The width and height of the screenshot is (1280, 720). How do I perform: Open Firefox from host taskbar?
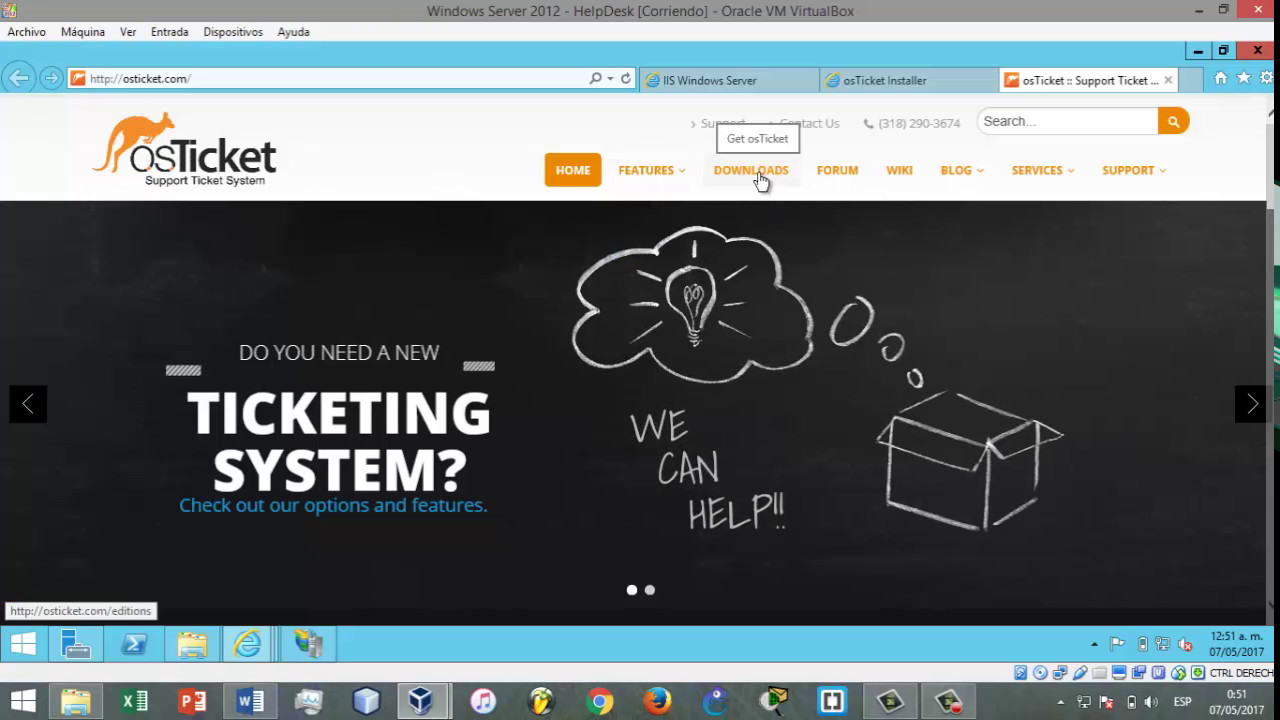tap(657, 702)
